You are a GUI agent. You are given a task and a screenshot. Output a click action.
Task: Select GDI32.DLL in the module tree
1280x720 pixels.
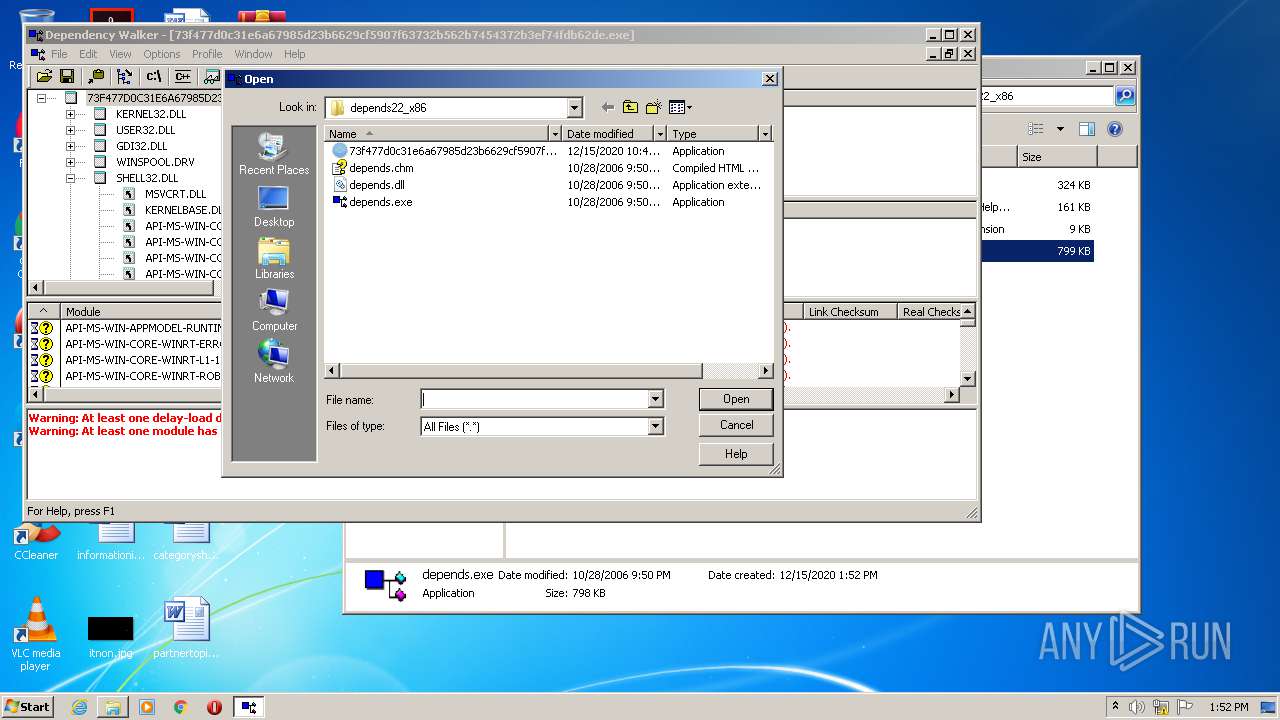(x=141, y=146)
